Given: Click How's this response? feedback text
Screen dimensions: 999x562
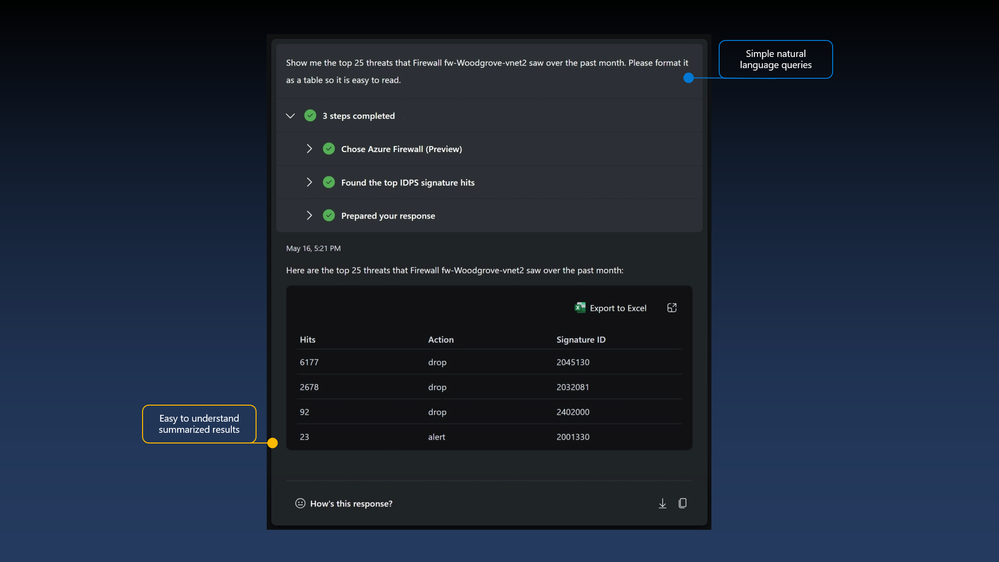Looking at the screenshot, I should pos(351,503).
